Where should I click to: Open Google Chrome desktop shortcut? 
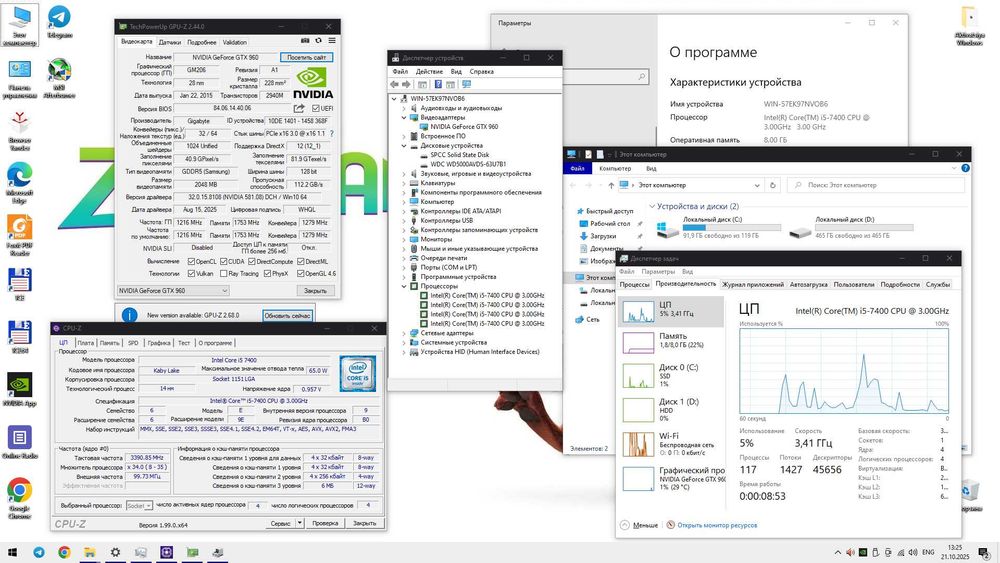point(20,498)
